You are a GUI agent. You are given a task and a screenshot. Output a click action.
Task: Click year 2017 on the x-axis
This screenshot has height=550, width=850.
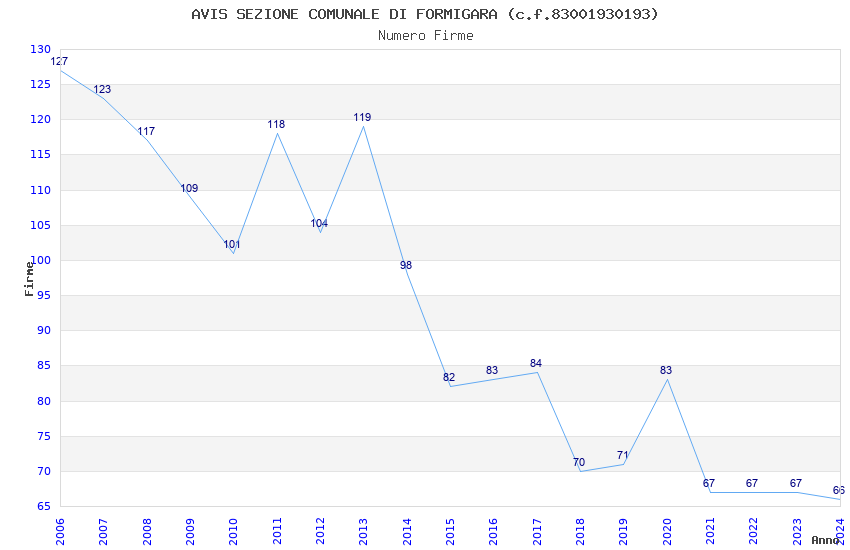click(537, 532)
